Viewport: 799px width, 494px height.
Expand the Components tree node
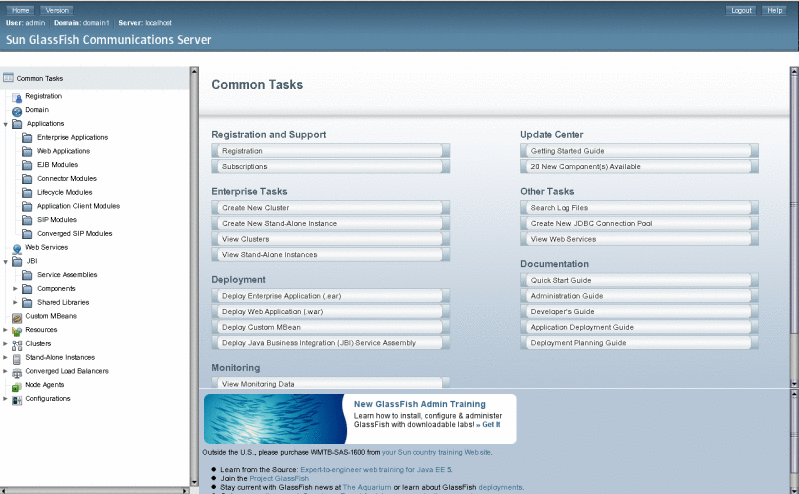coord(15,289)
